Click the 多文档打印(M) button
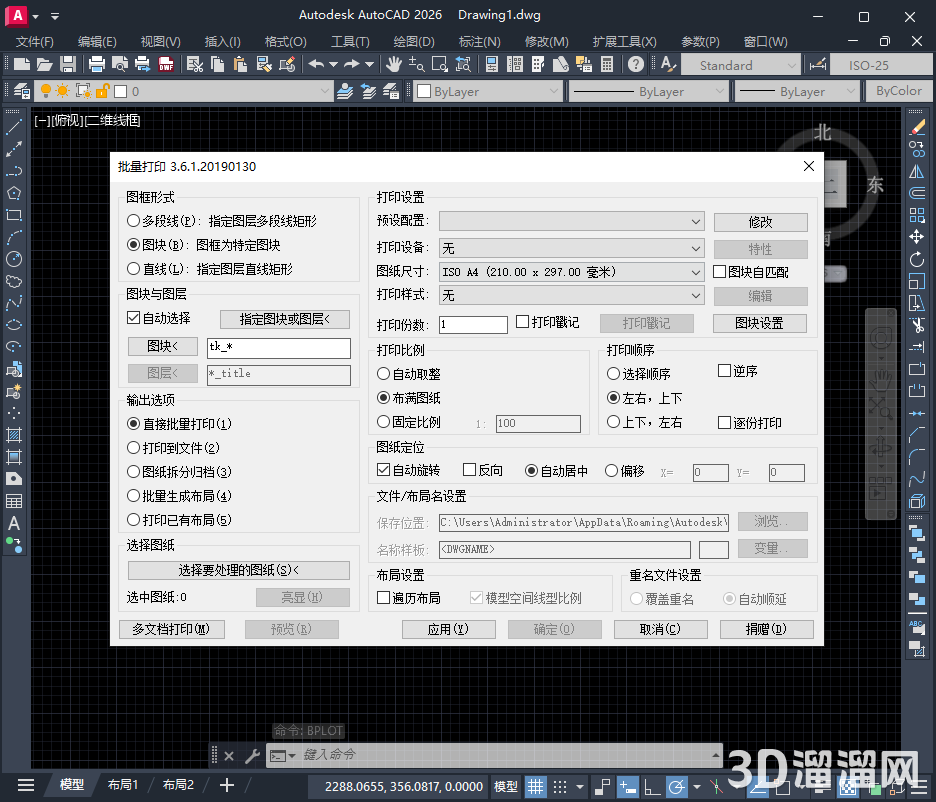This screenshot has width=936, height=802. (x=172, y=629)
